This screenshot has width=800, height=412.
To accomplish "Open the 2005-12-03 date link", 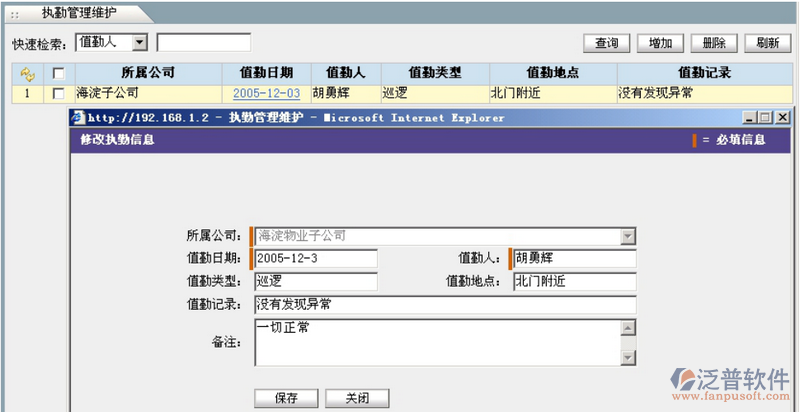I will 266,94.
